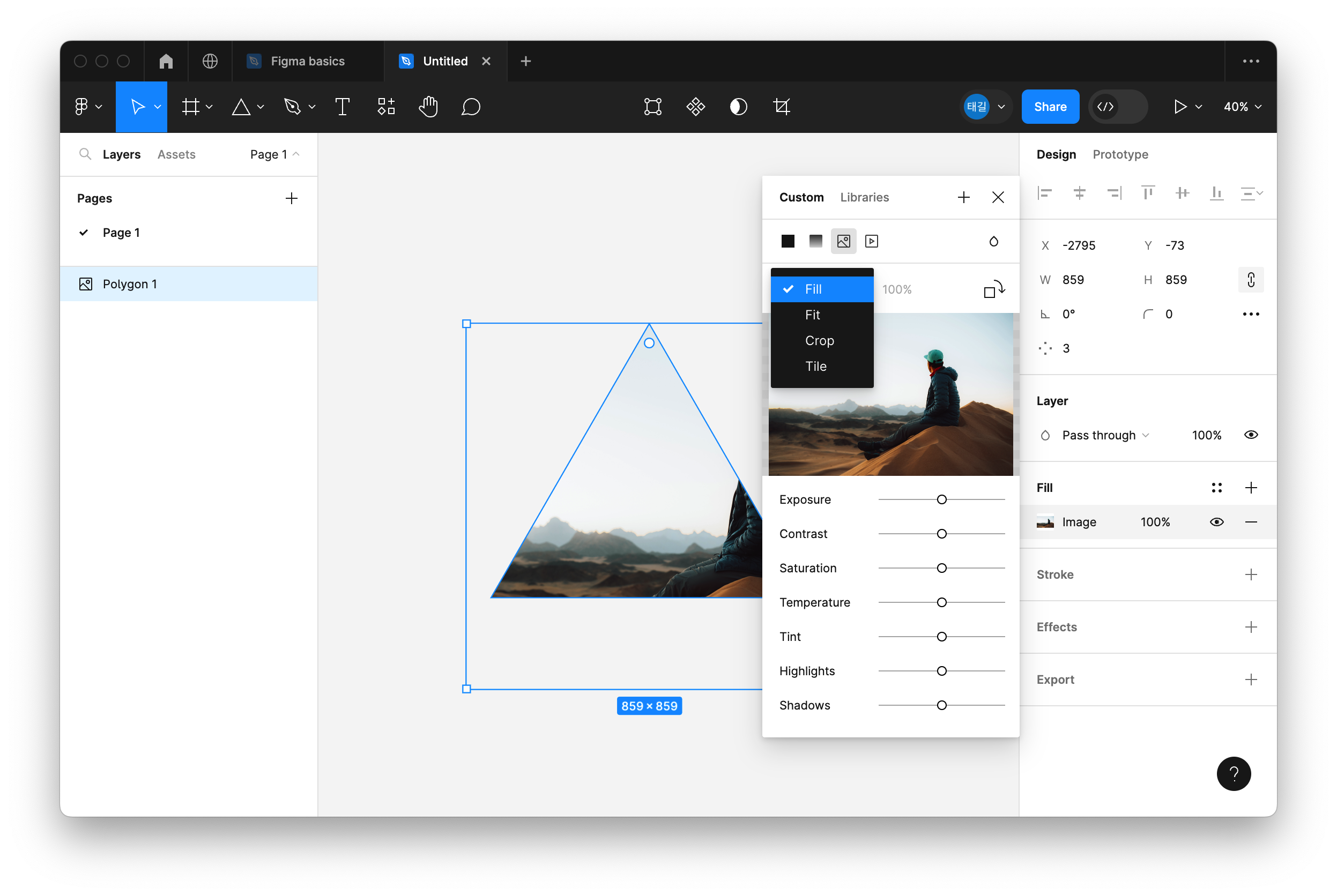Click the Create component icon
The height and width of the screenshot is (896, 1337).
(696, 107)
